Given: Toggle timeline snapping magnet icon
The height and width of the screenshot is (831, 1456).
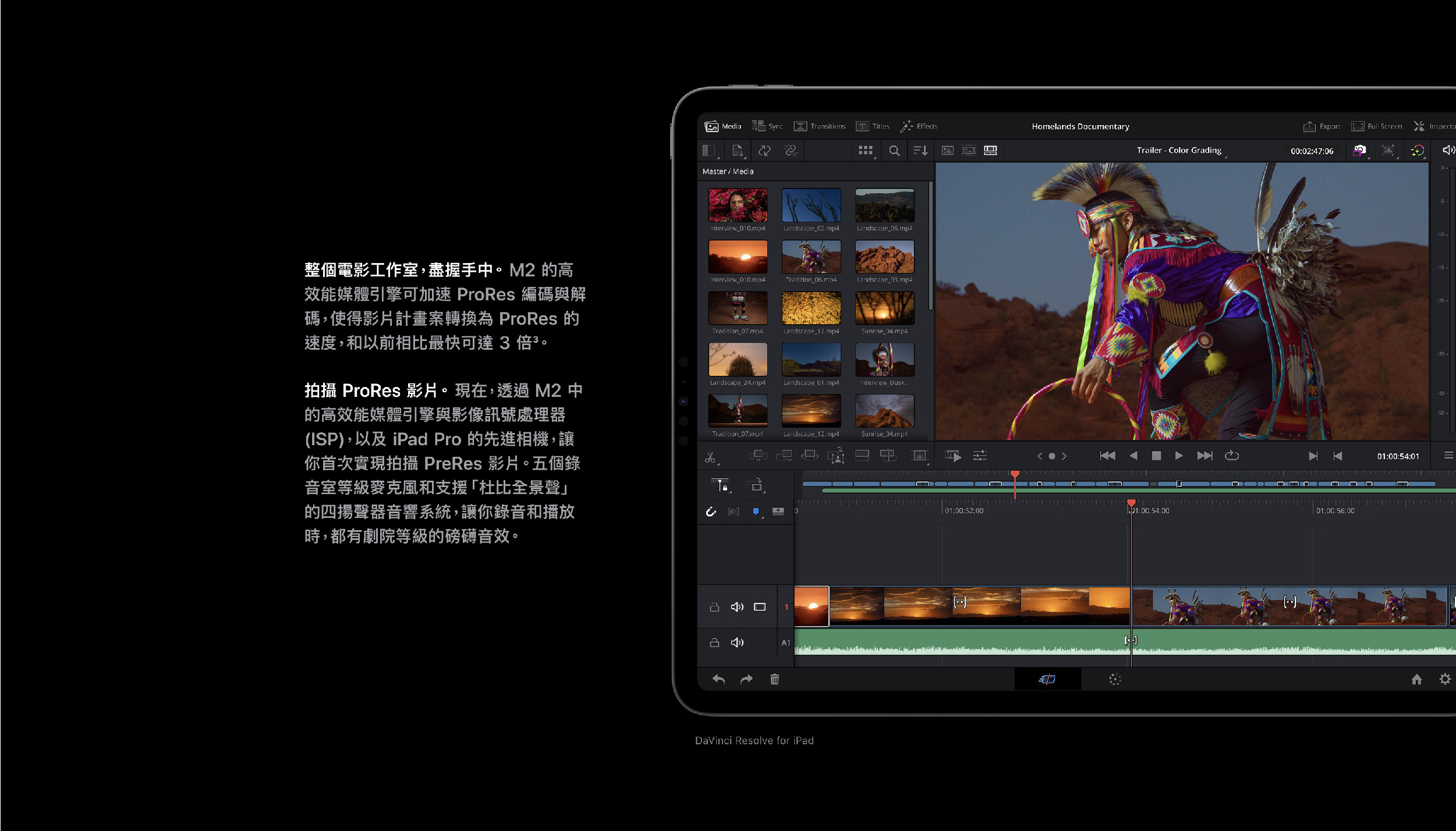Looking at the screenshot, I should coord(711,512).
